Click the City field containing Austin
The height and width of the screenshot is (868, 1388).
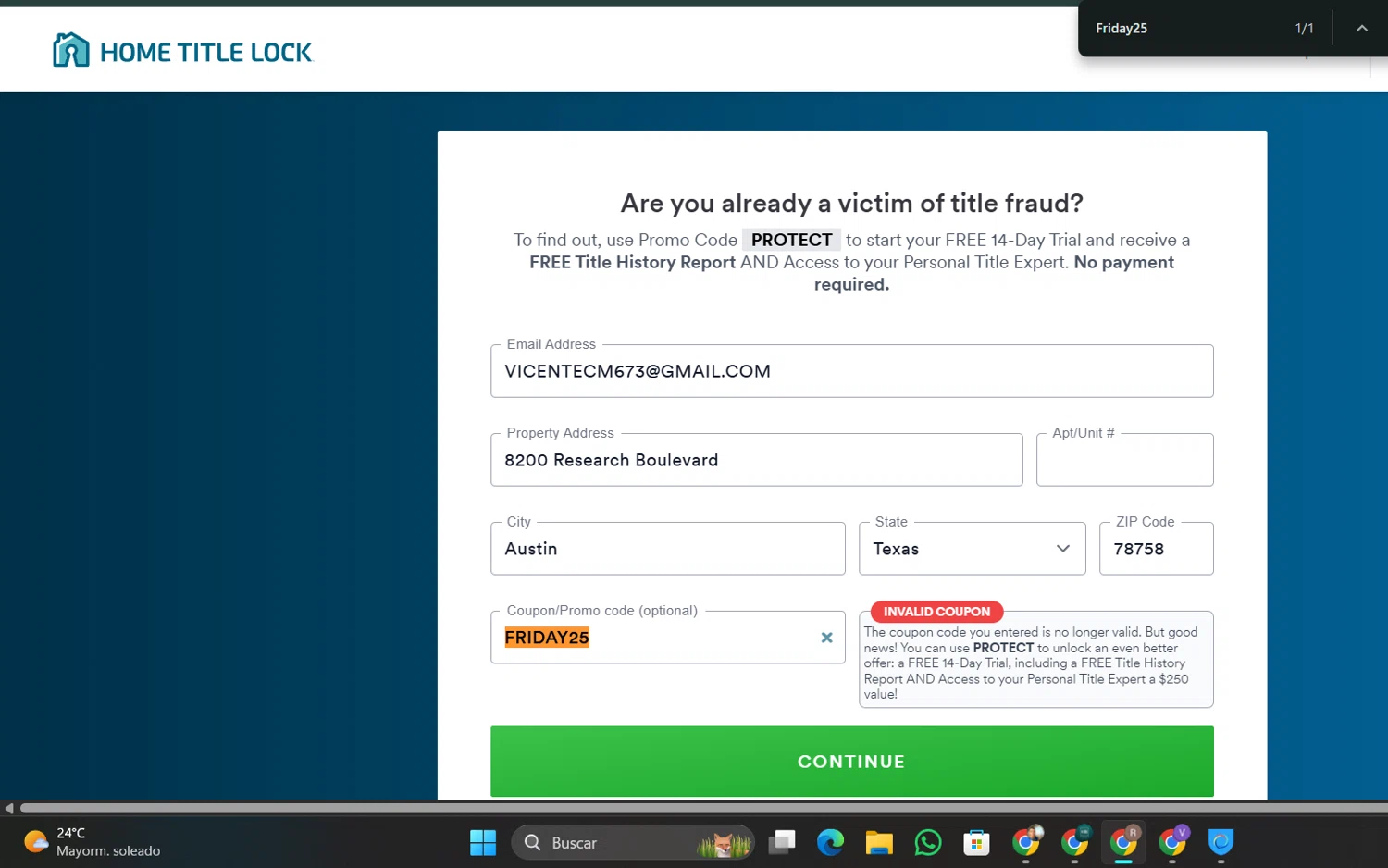click(667, 549)
